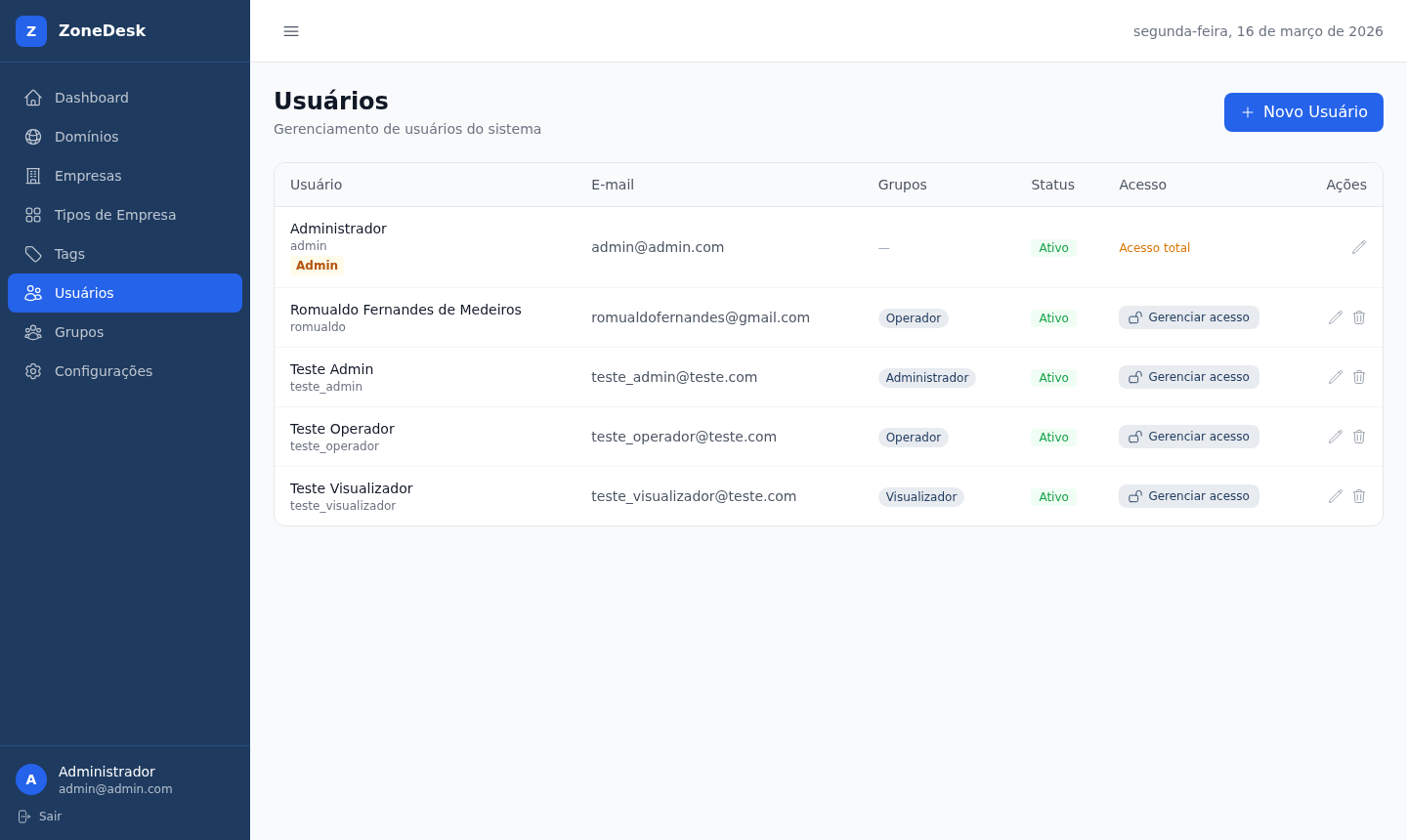The width and height of the screenshot is (1407, 840).
Task: Click the hamburger menu icon in header
Action: tap(291, 31)
